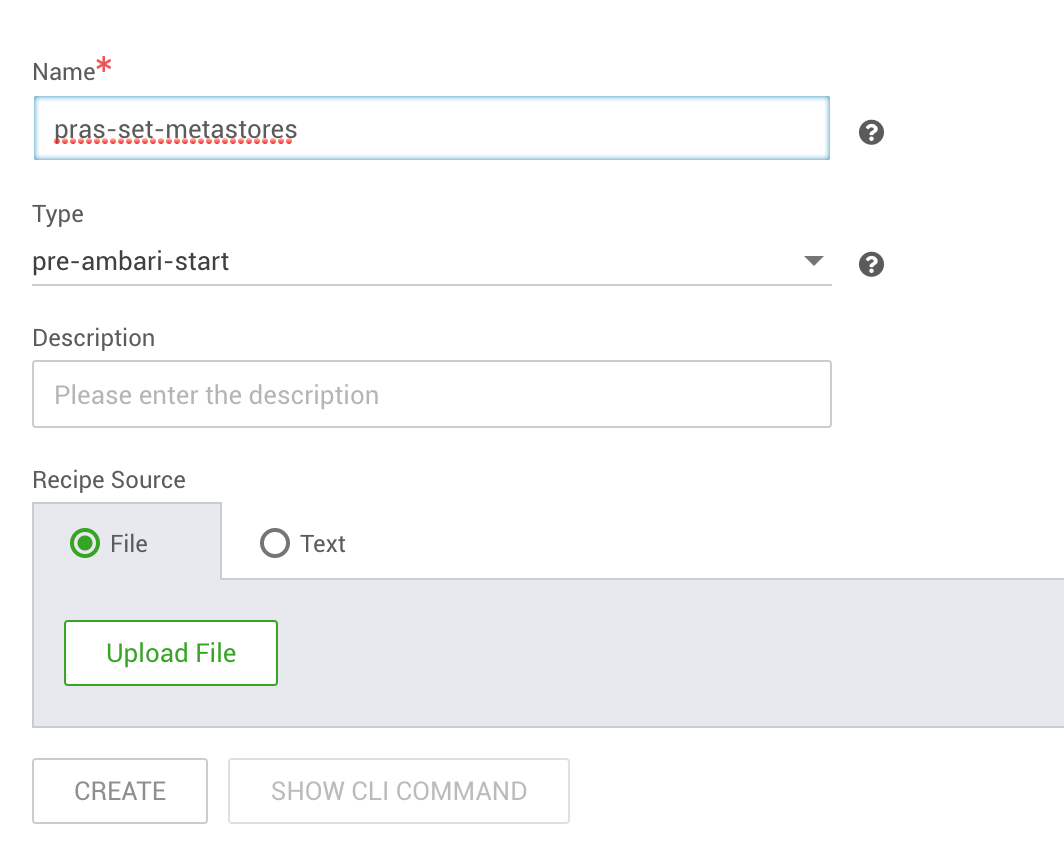Choose File as the recipe source
Screen dimensions: 1064x862
[x=85, y=543]
